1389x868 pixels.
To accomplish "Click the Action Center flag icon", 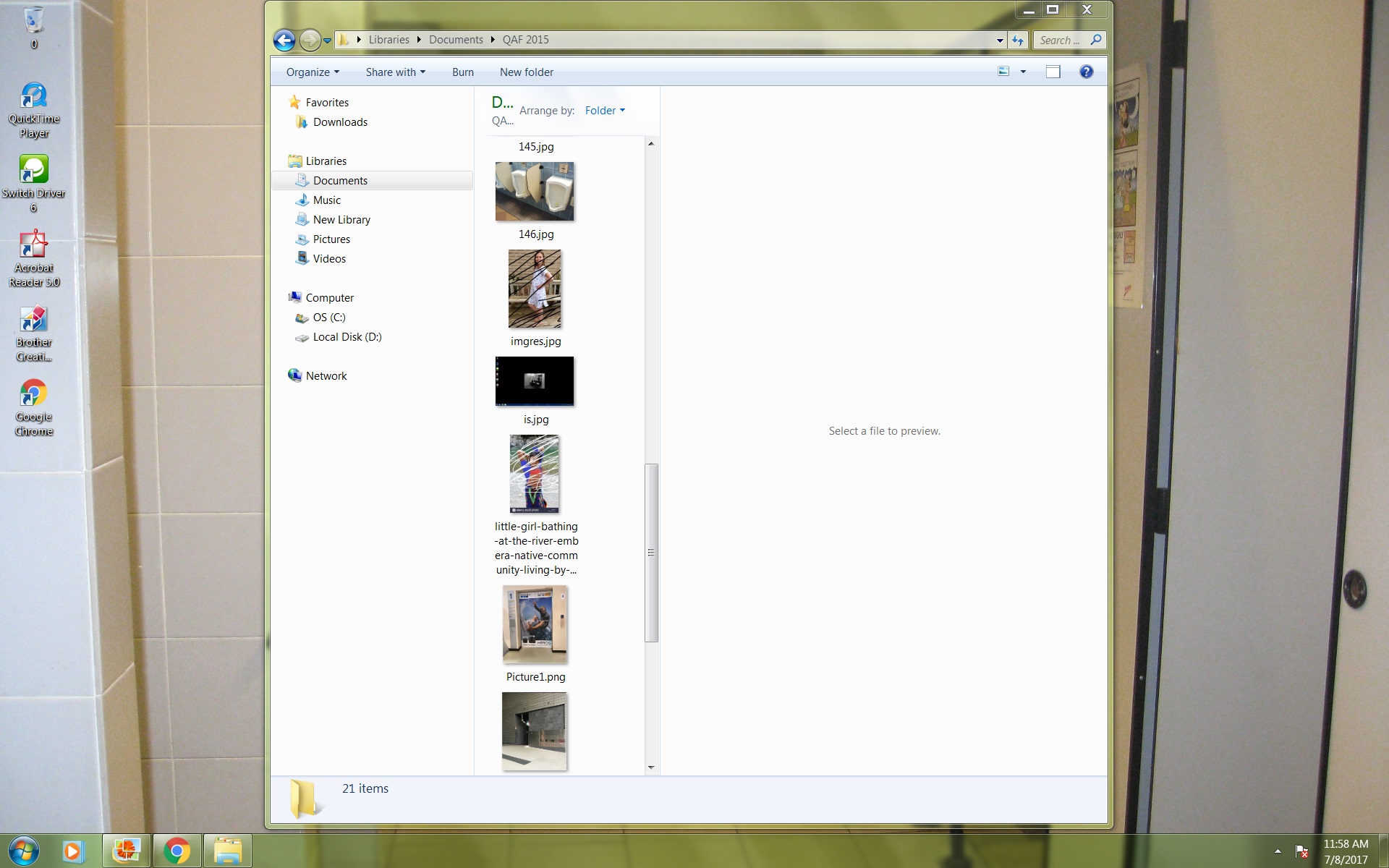I will coord(1301,851).
